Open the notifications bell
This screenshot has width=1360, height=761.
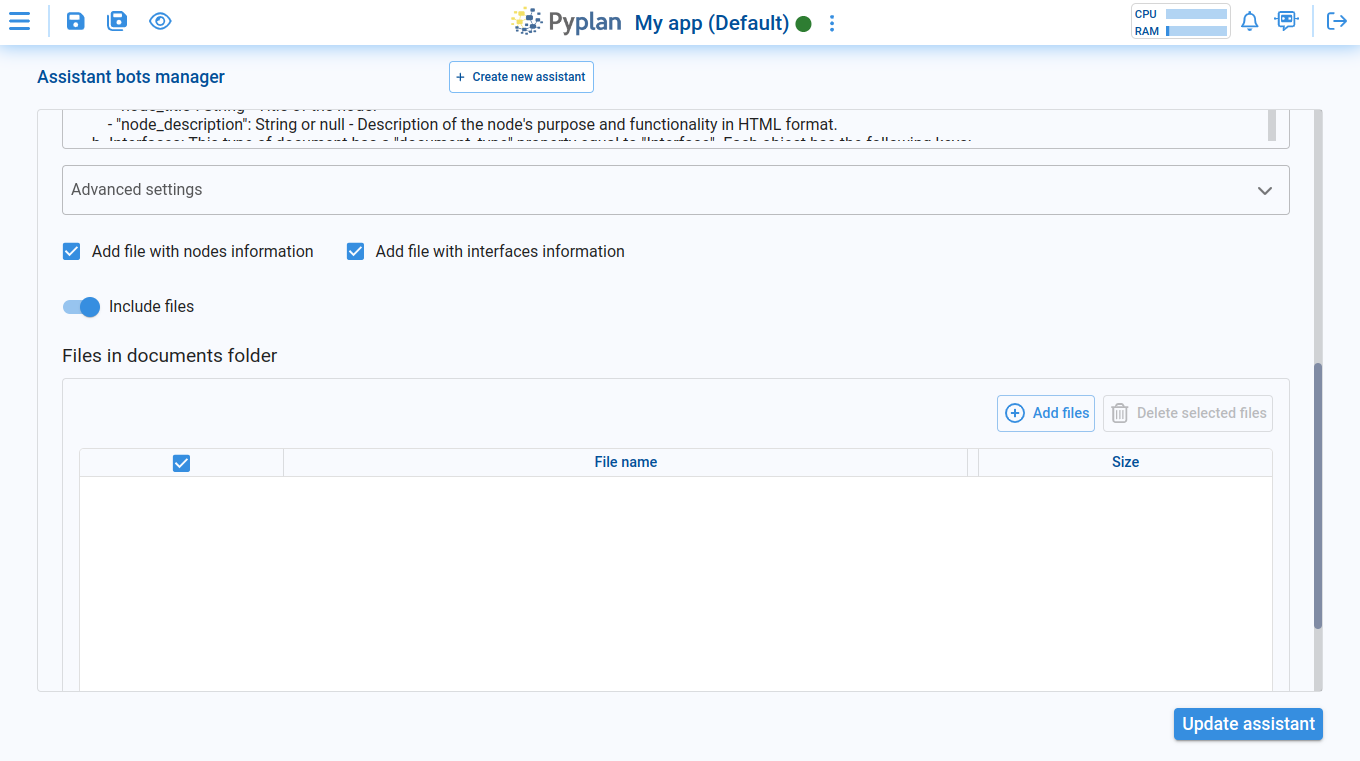[x=1249, y=21]
